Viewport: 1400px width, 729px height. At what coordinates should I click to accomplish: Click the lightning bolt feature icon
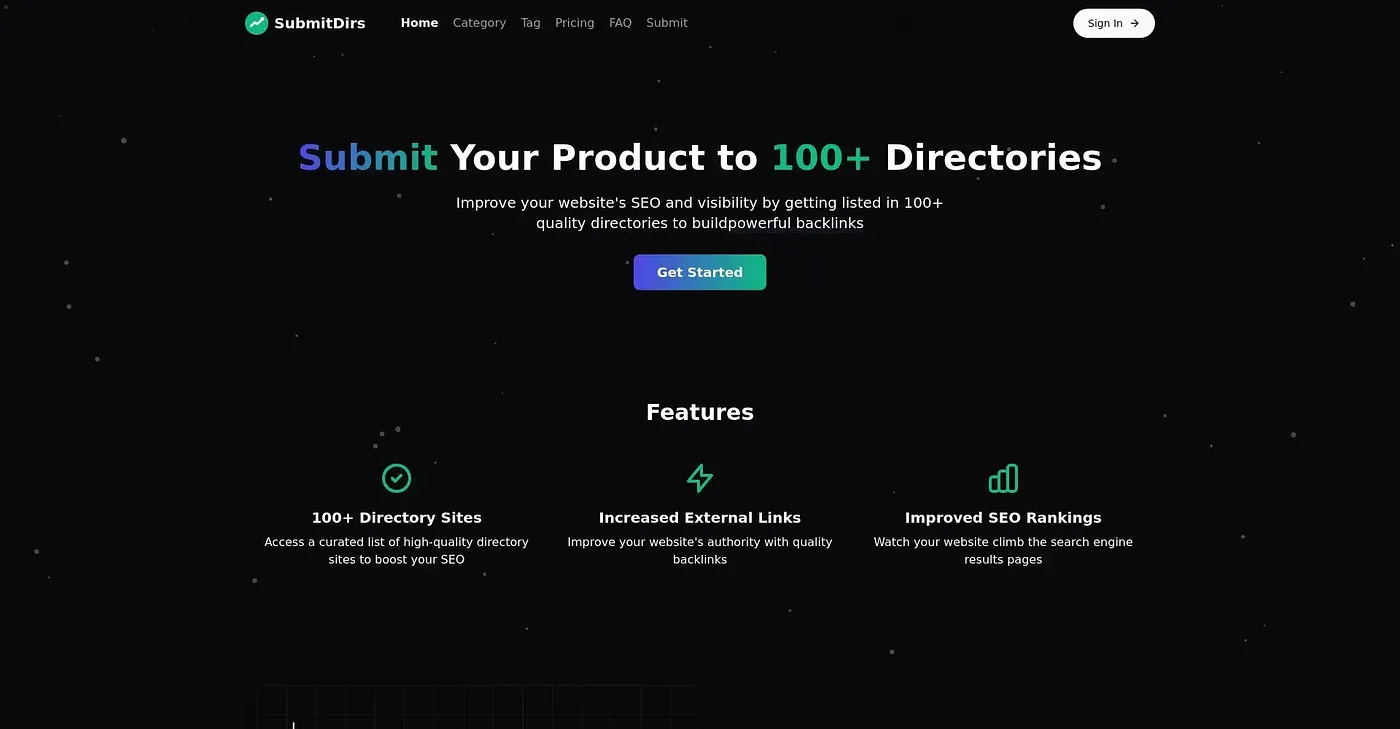pos(700,478)
